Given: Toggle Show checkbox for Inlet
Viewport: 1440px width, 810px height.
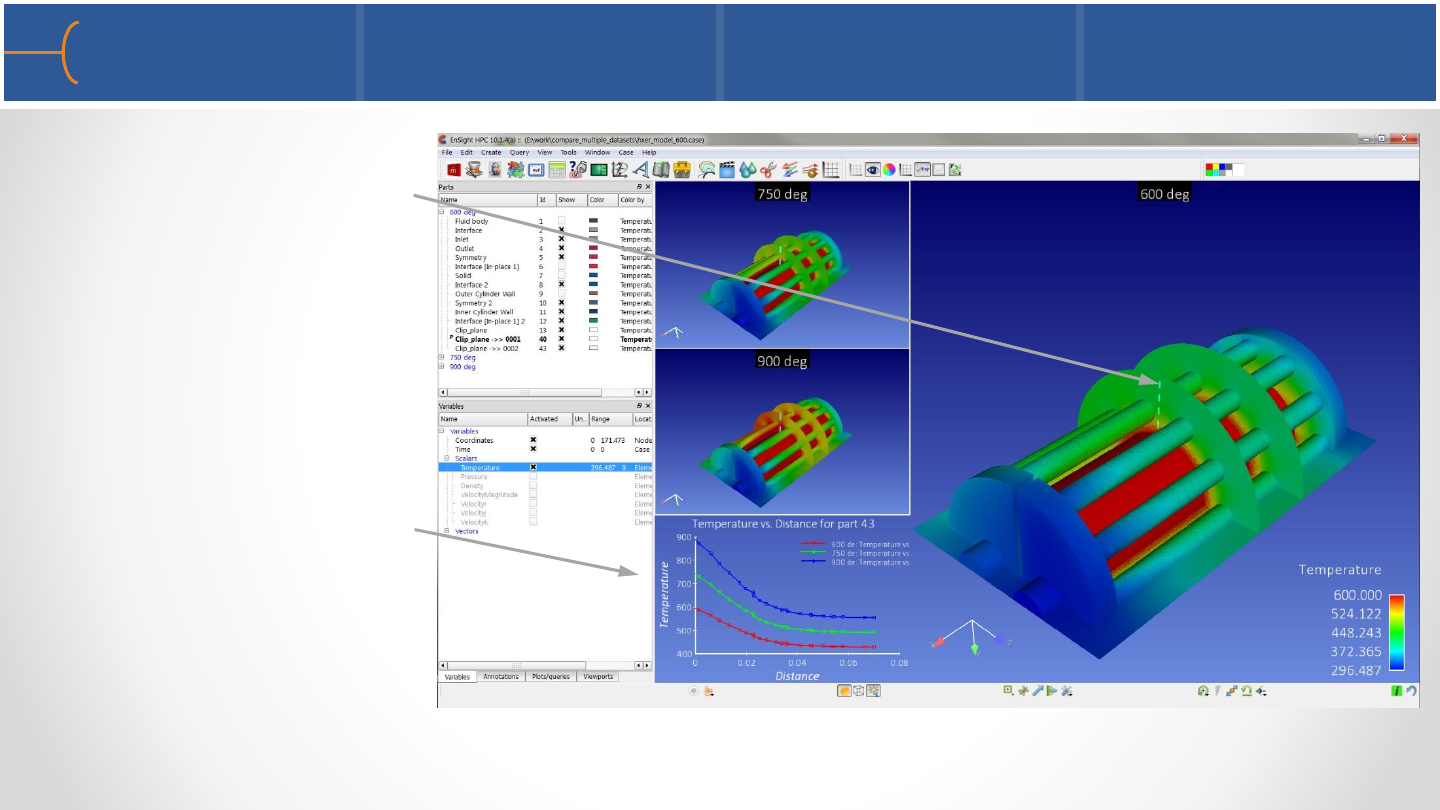Looking at the screenshot, I should click(x=561, y=239).
